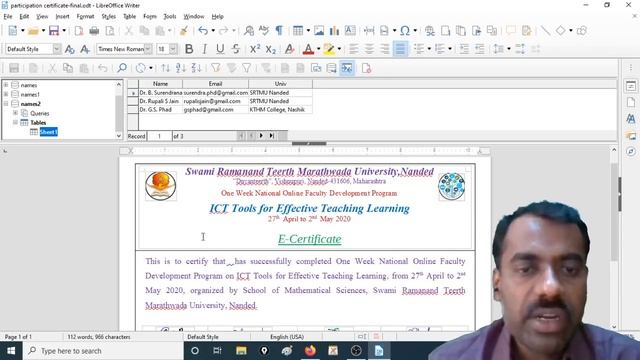Insert a chart
Screen dimensions: 640x360
click(x=334, y=31)
